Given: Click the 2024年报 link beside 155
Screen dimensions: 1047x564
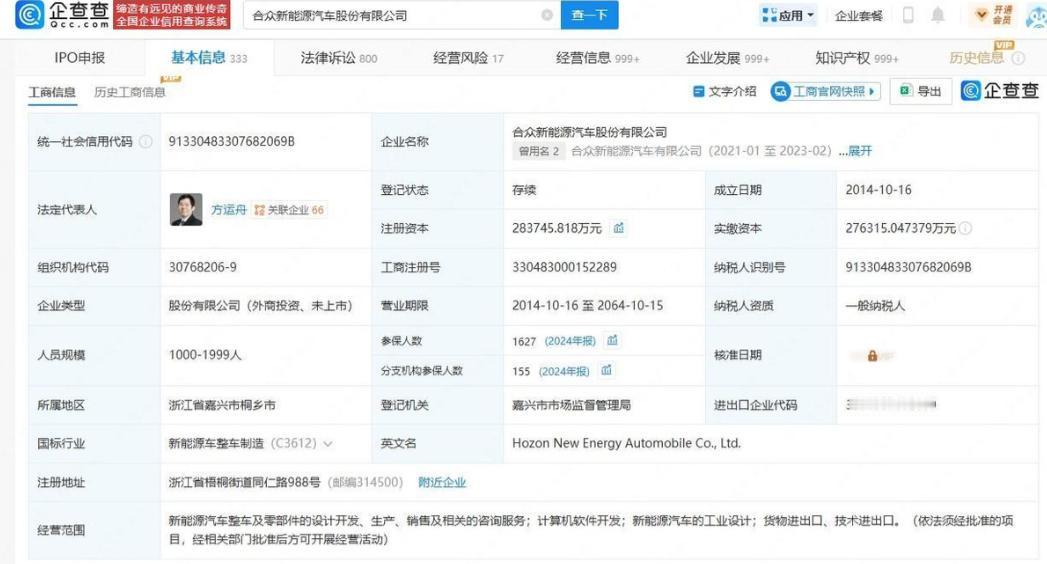Looking at the screenshot, I should pos(564,371).
